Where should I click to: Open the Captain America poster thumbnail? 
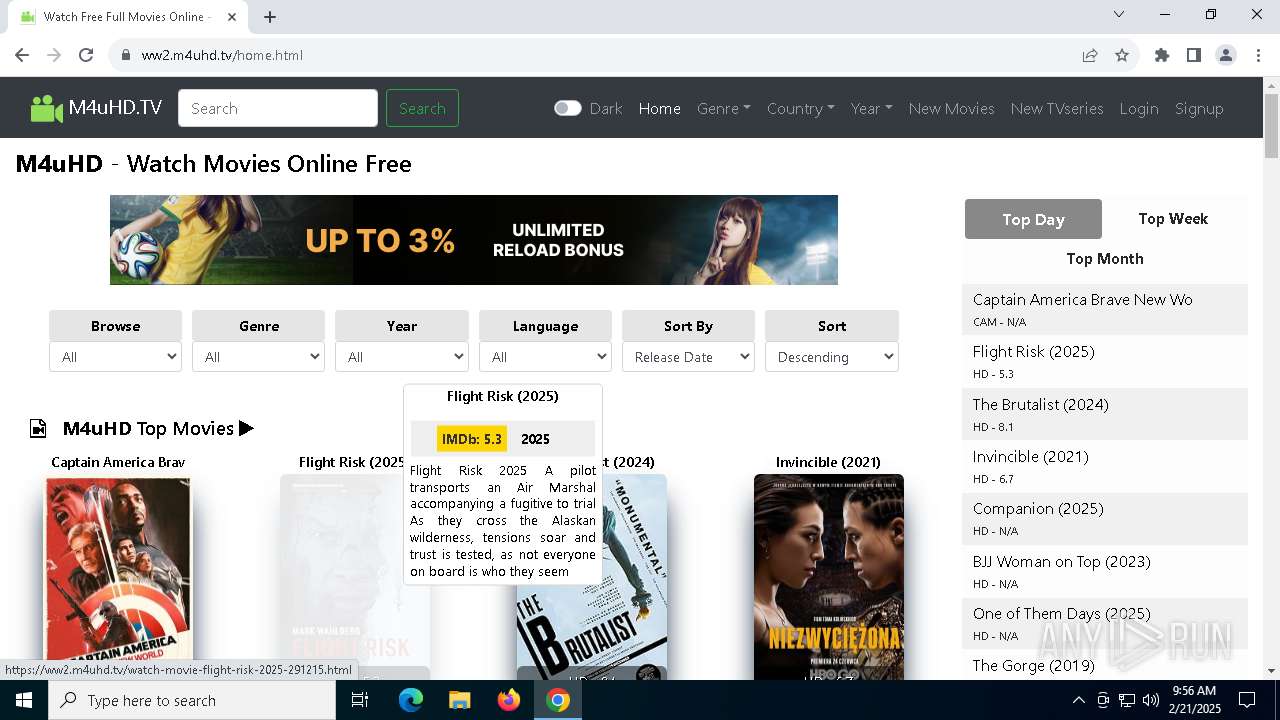118,578
